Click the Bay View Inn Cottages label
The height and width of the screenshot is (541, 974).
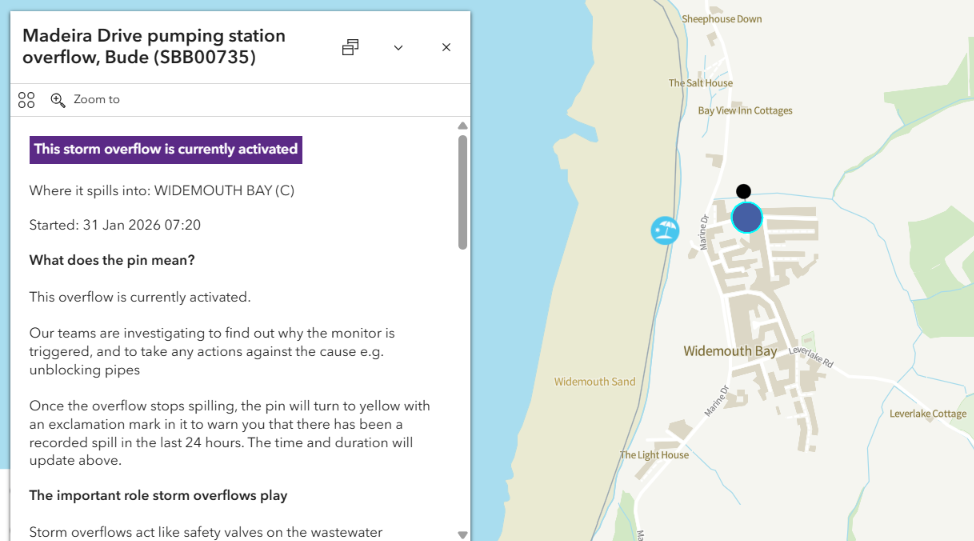tap(745, 111)
